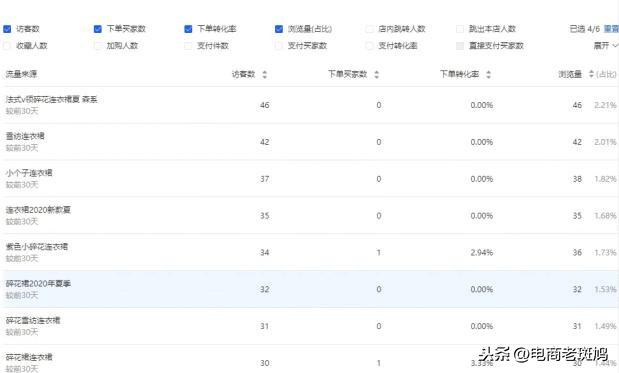Screen dimensions: 619x373
Task: Click order buyers 1 for 紫色小碎花连衣裙
Action: (379, 253)
